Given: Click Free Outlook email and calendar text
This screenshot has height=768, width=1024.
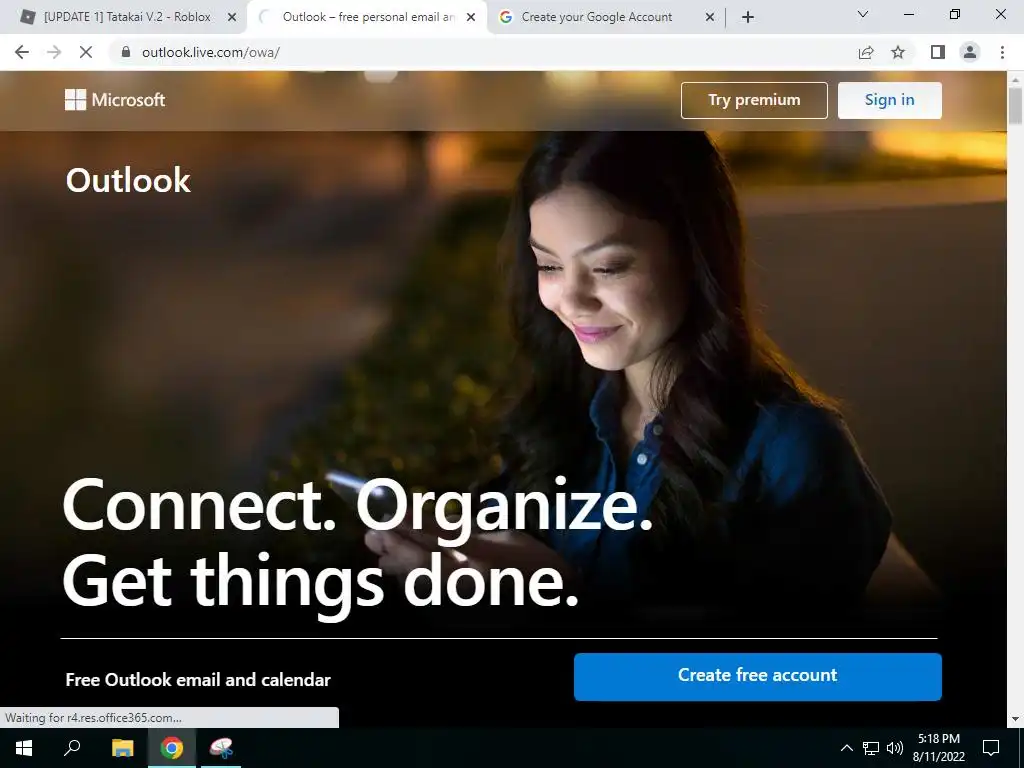Looking at the screenshot, I should [x=198, y=680].
